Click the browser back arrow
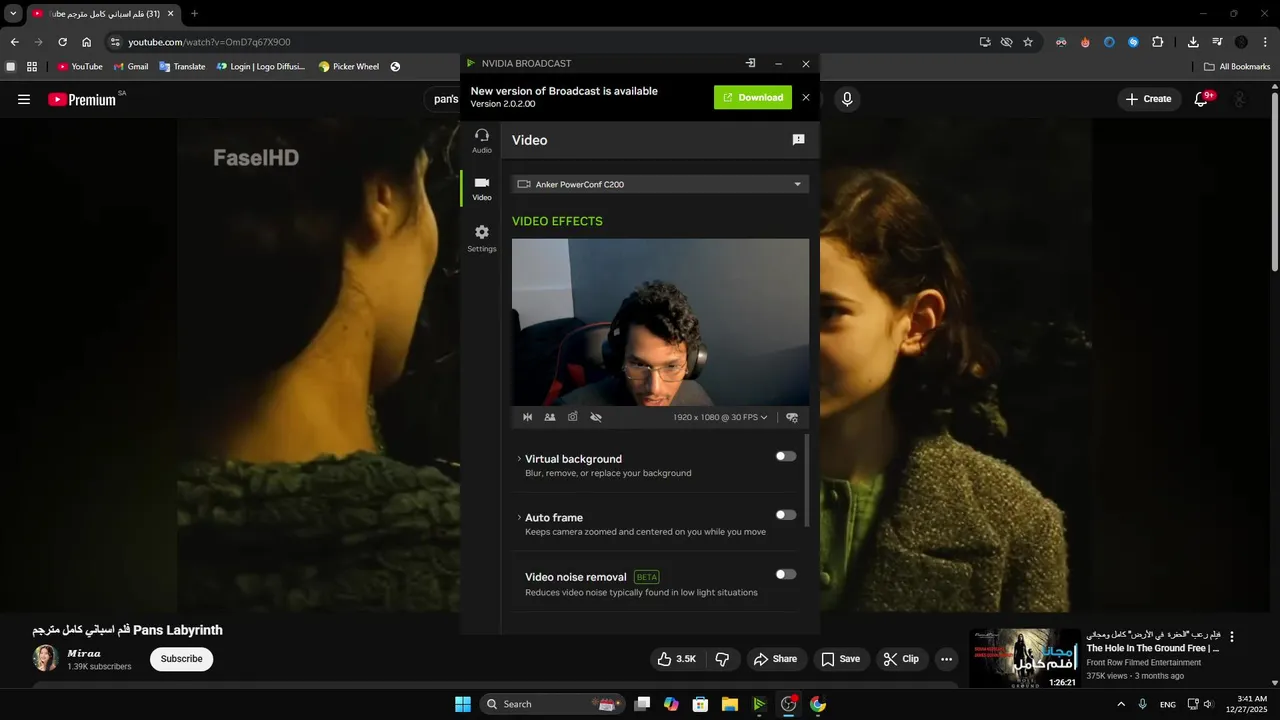The height and width of the screenshot is (720, 1280). [x=14, y=42]
